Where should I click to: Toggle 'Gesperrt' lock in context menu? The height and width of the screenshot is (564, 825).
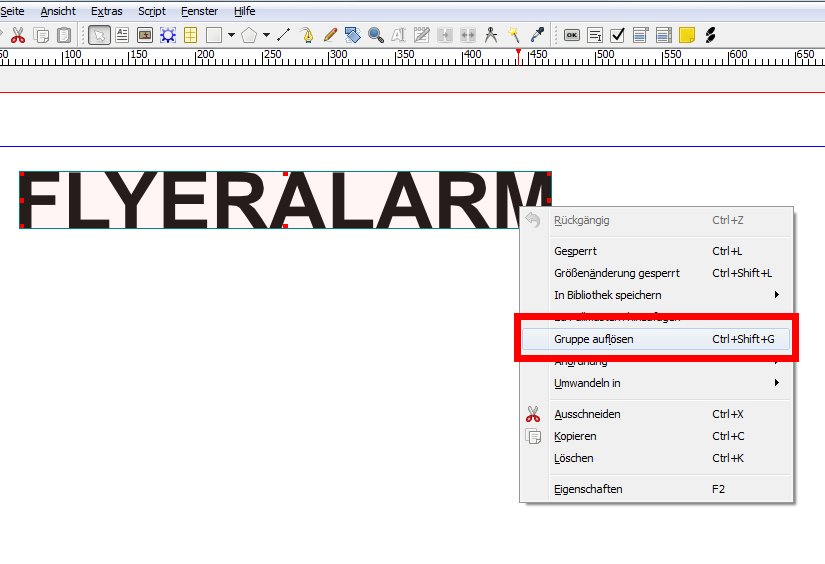(576, 251)
